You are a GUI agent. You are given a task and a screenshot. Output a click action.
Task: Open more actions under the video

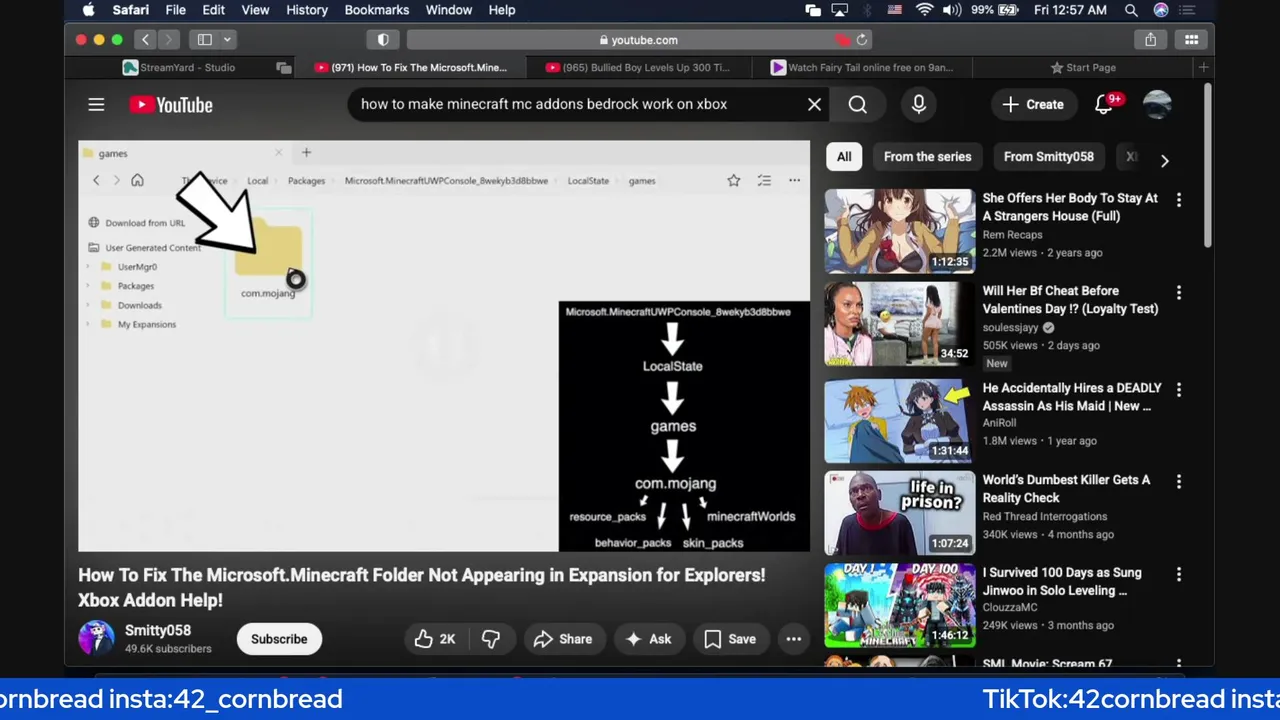point(793,639)
